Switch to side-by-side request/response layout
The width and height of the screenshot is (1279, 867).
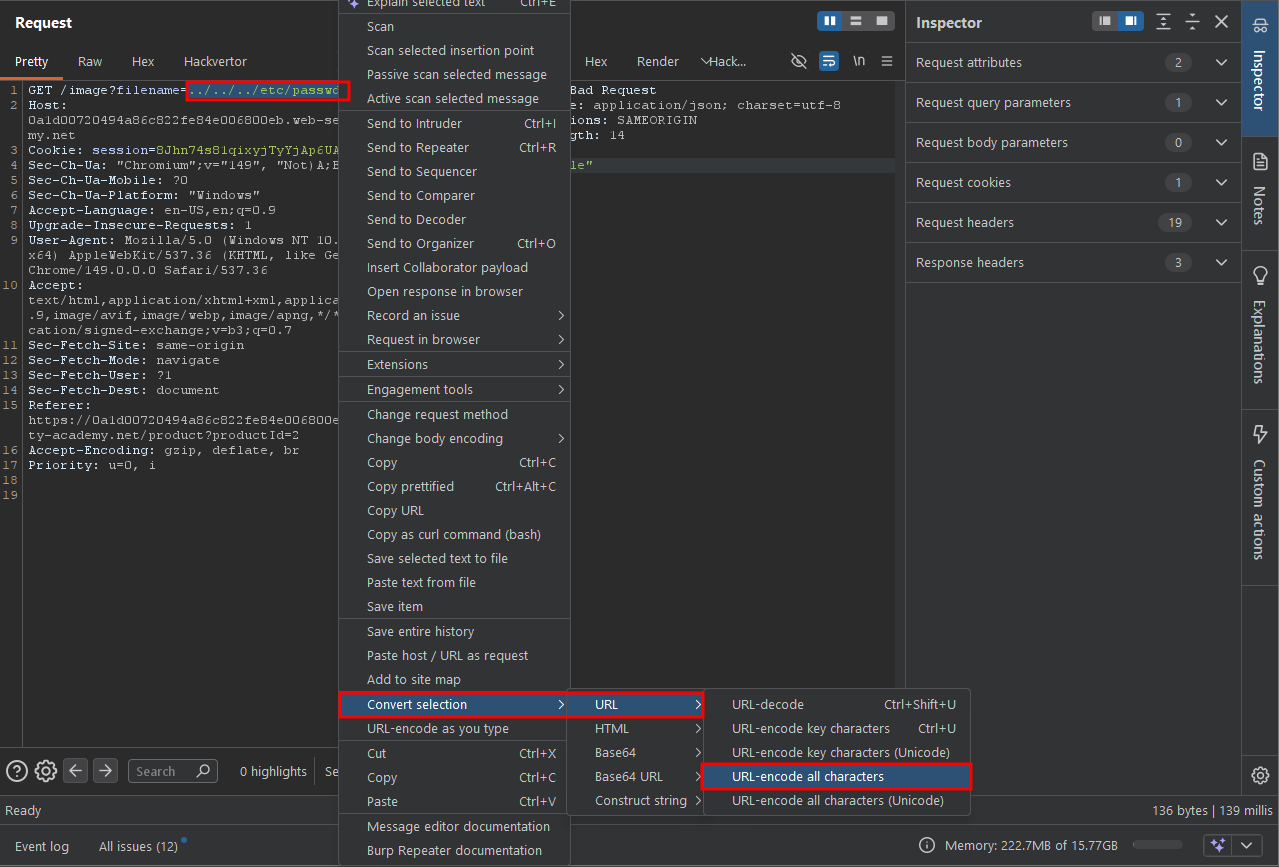pyautogui.click(x=830, y=21)
